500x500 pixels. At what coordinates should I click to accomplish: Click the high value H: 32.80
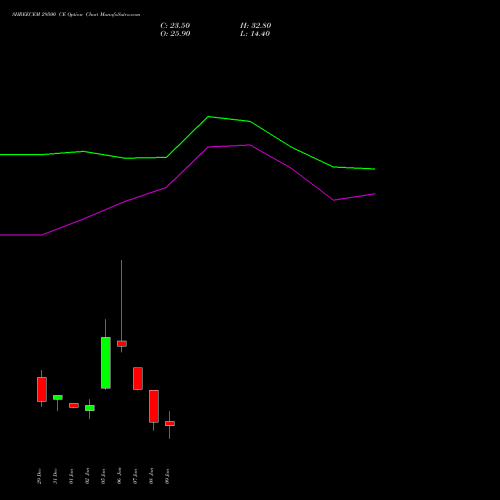(256, 26)
